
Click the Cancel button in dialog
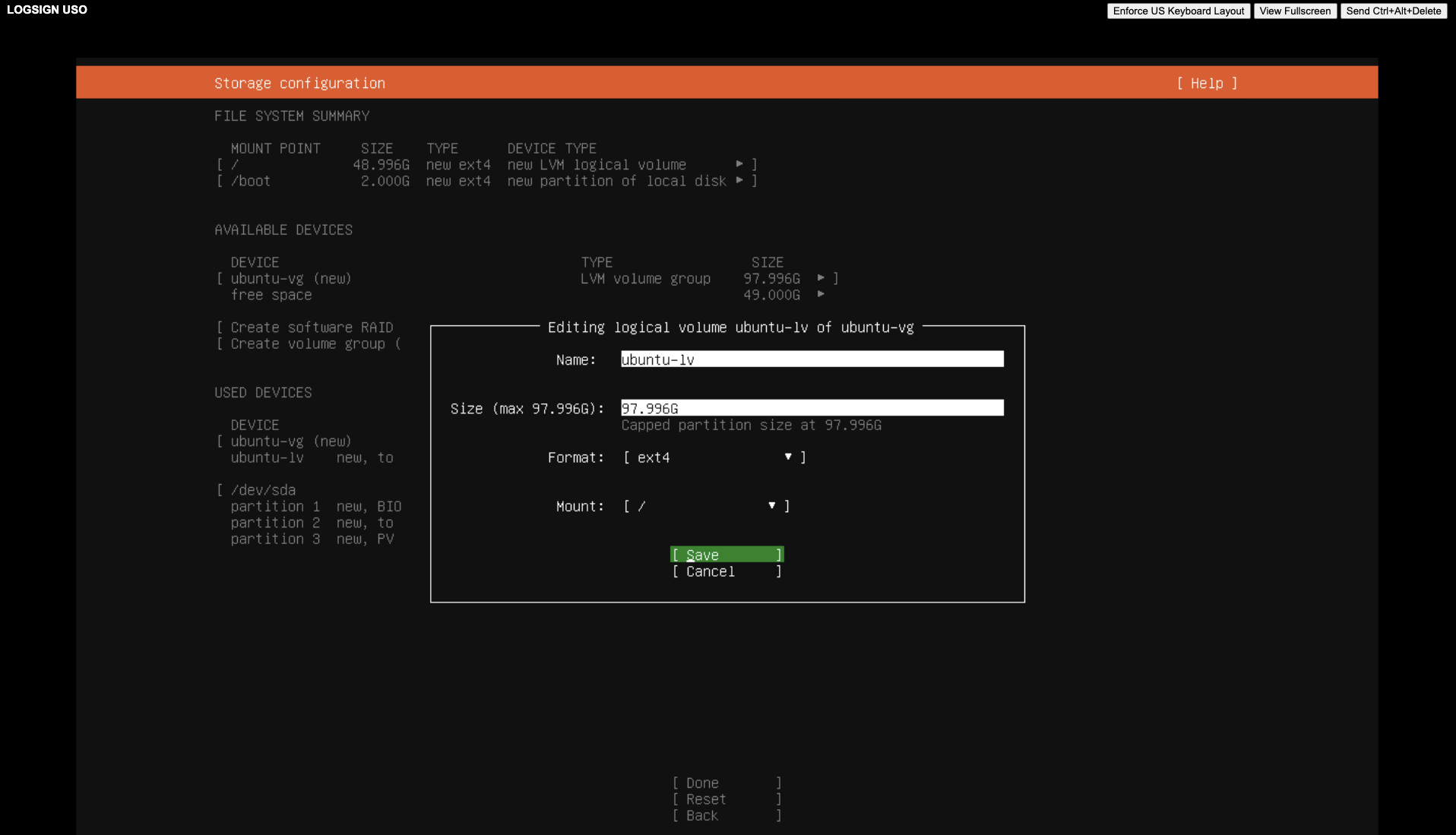point(726,571)
